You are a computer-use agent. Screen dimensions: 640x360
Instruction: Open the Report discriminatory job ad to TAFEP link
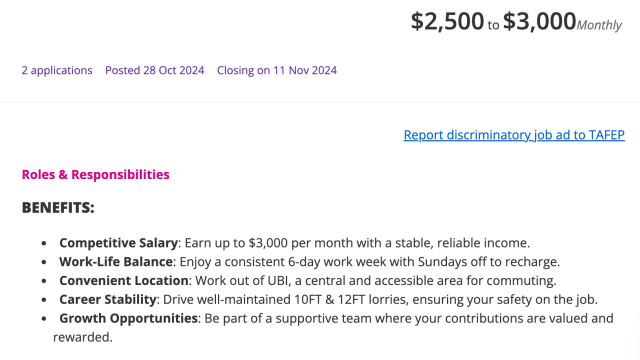pos(514,135)
